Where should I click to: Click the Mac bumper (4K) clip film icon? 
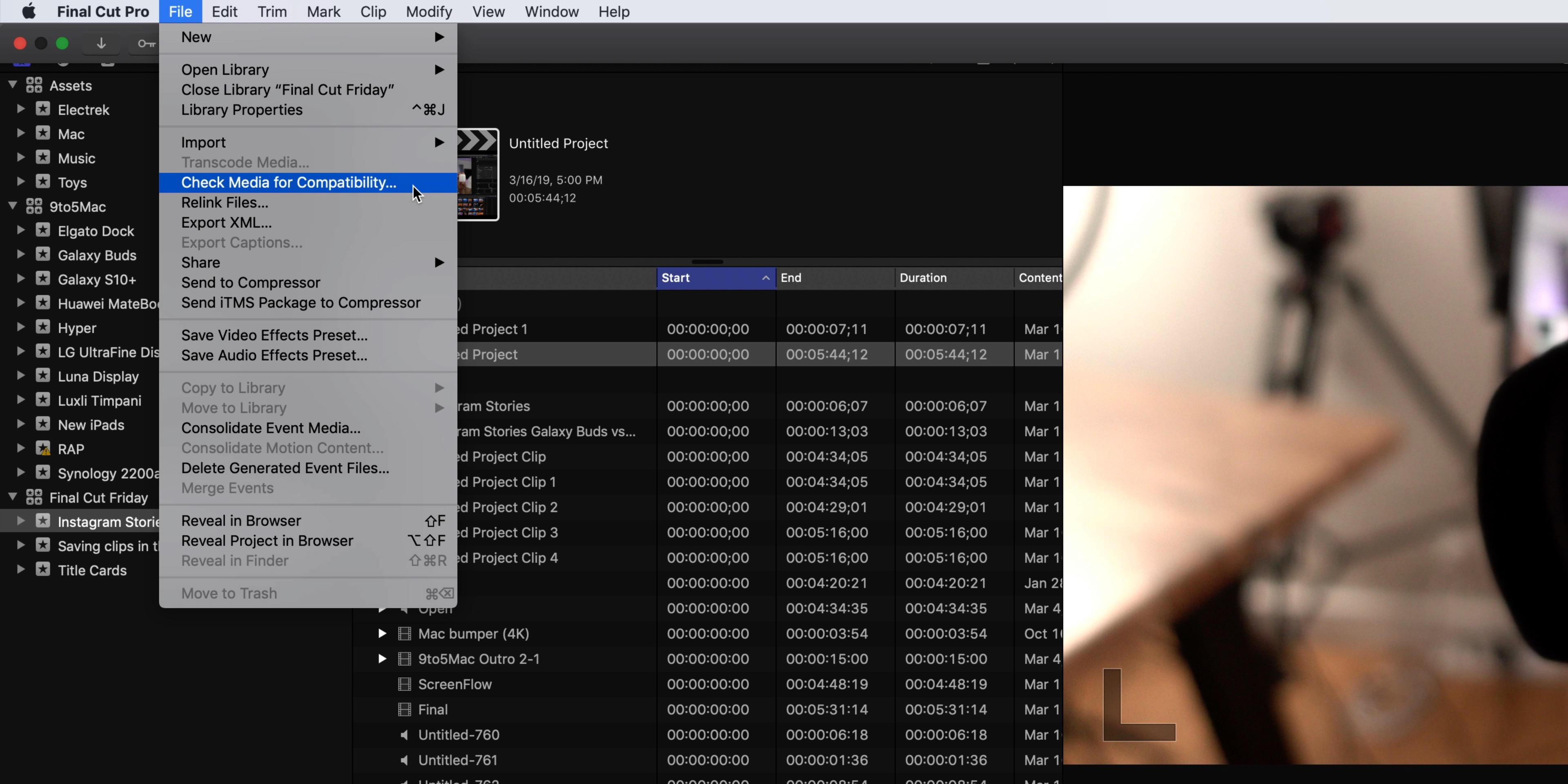point(404,634)
